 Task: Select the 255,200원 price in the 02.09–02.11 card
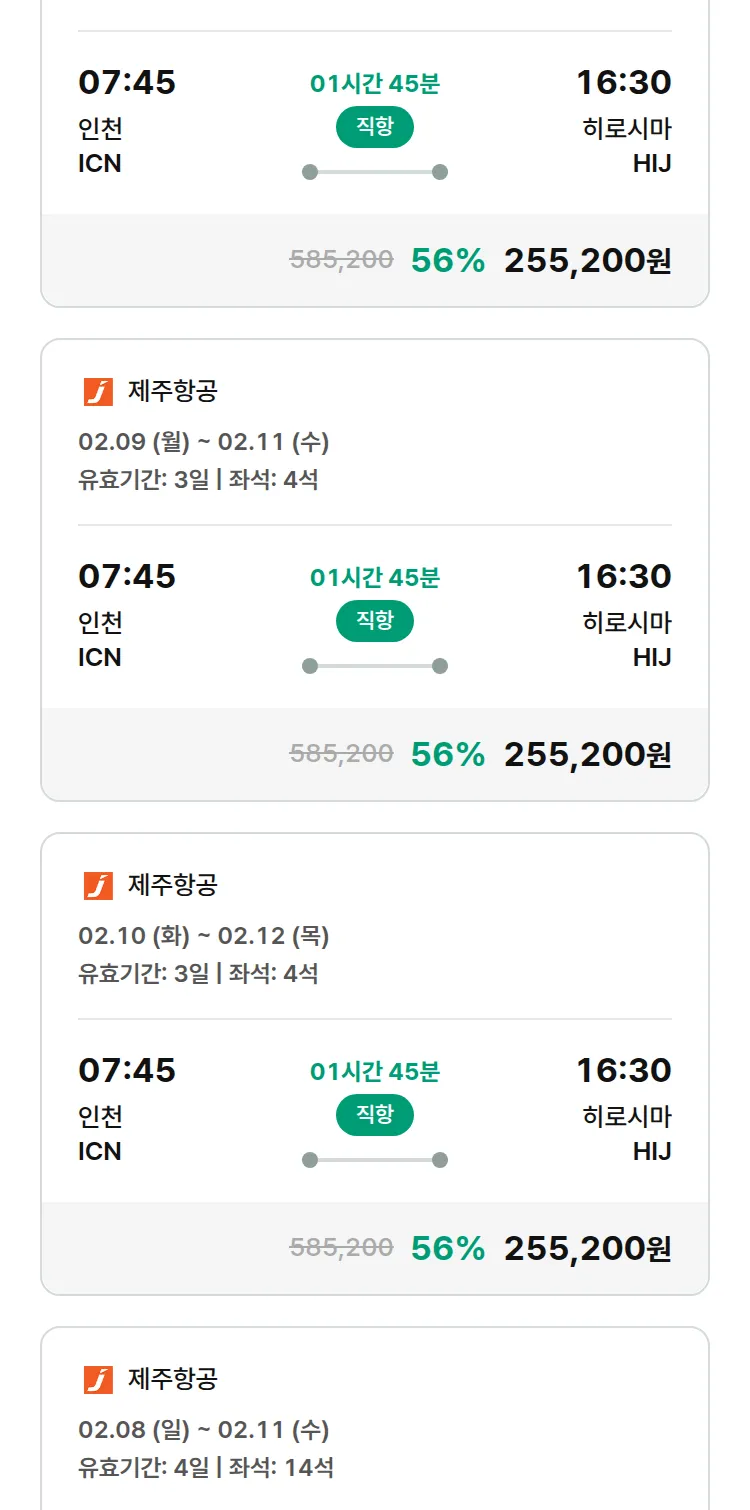pyautogui.click(x=587, y=755)
